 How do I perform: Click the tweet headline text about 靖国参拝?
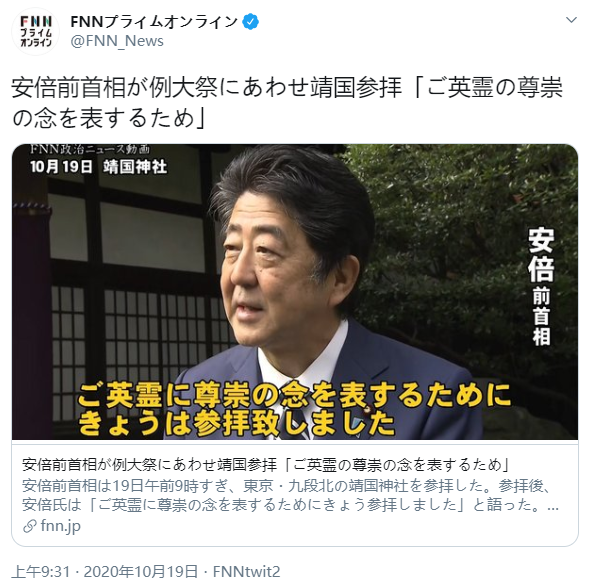pyautogui.click(x=287, y=103)
